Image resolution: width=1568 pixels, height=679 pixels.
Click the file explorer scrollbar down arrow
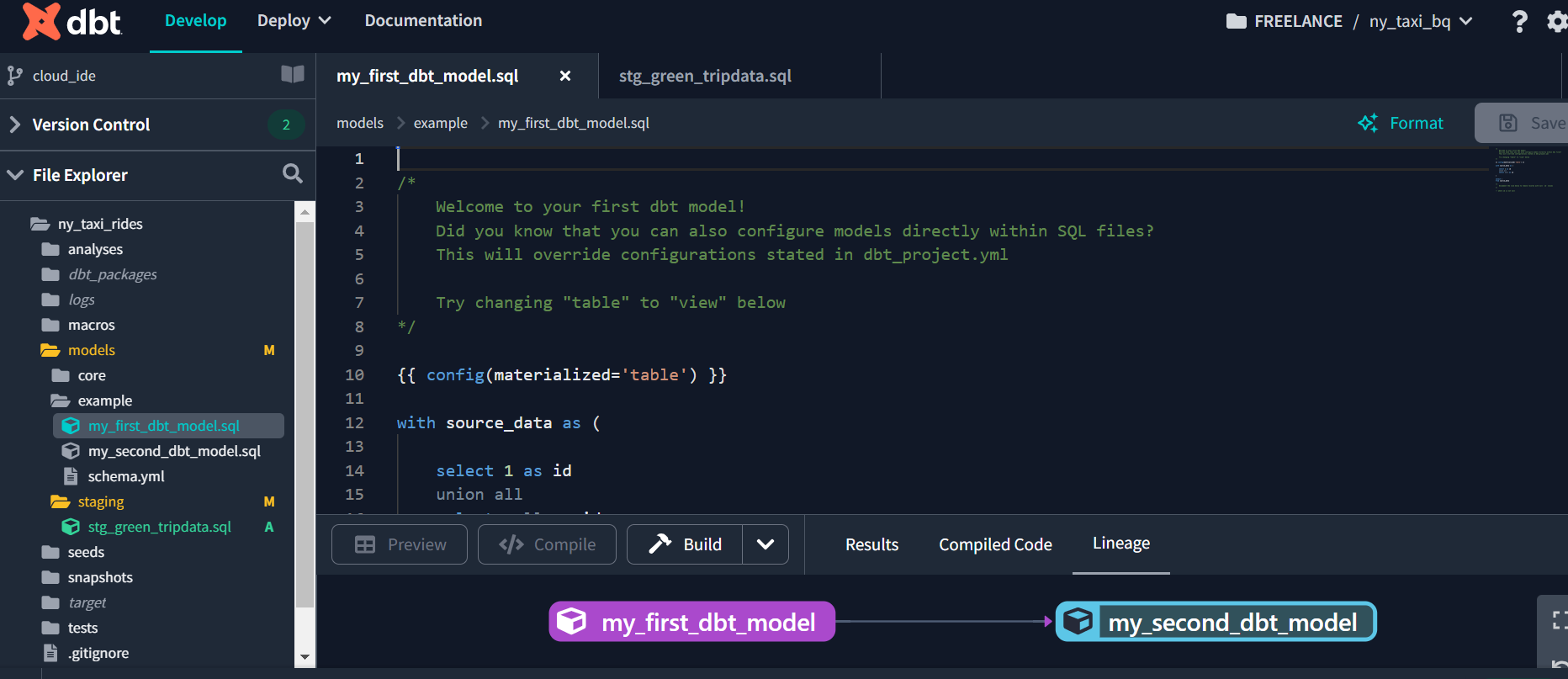click(305, 657)
